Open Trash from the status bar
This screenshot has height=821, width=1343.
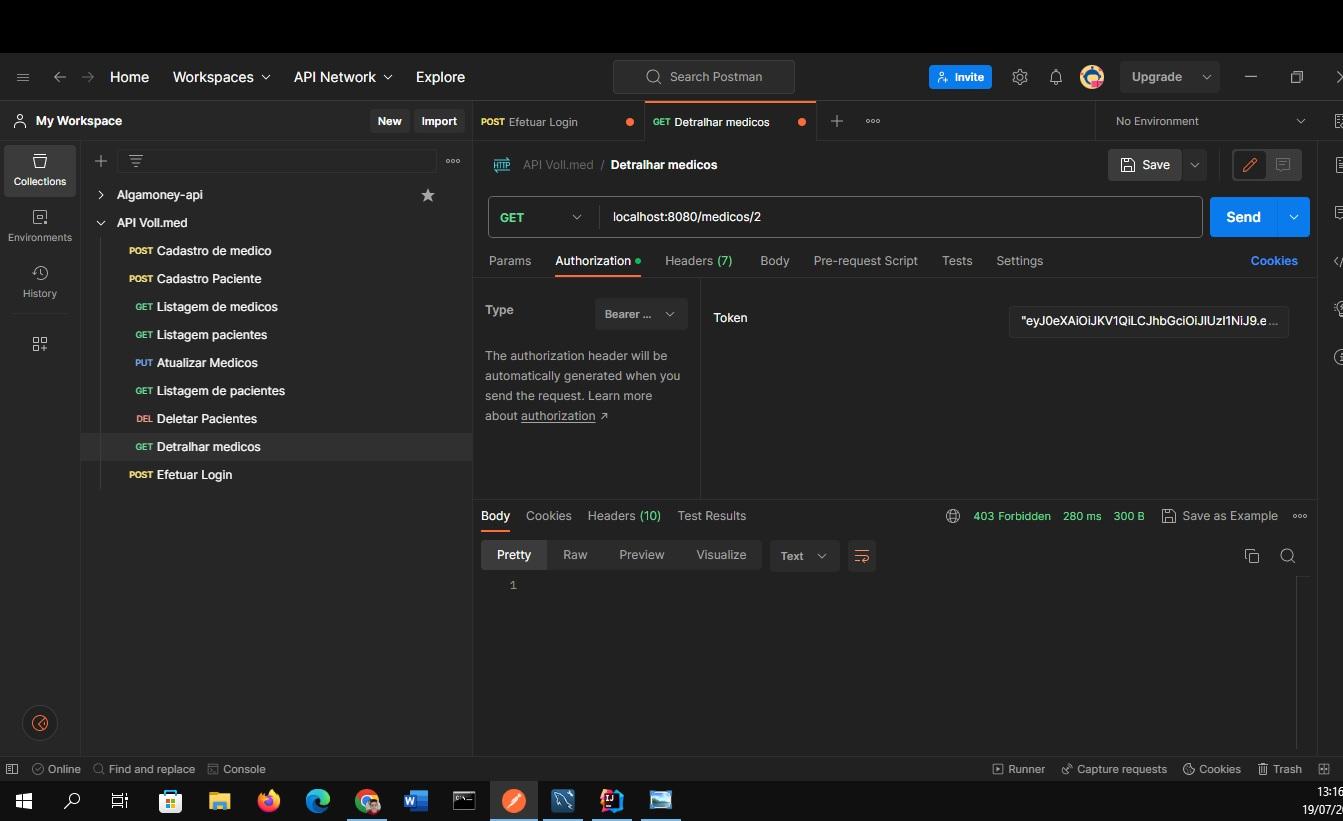point(1279,769)
